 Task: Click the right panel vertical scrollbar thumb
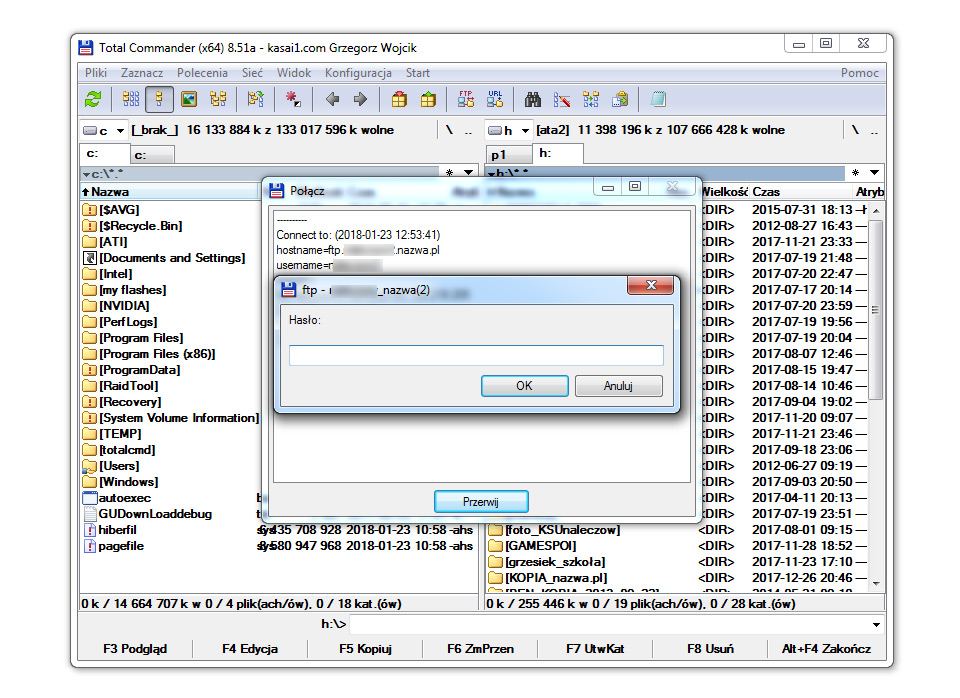click(876, 310)
